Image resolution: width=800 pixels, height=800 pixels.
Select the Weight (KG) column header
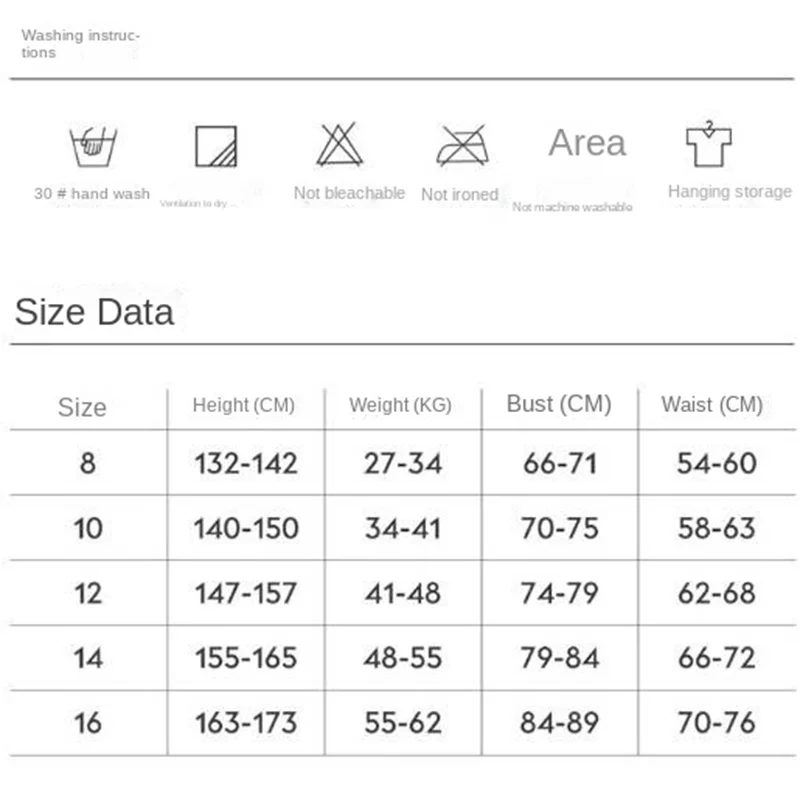click(x=400, y=405)
